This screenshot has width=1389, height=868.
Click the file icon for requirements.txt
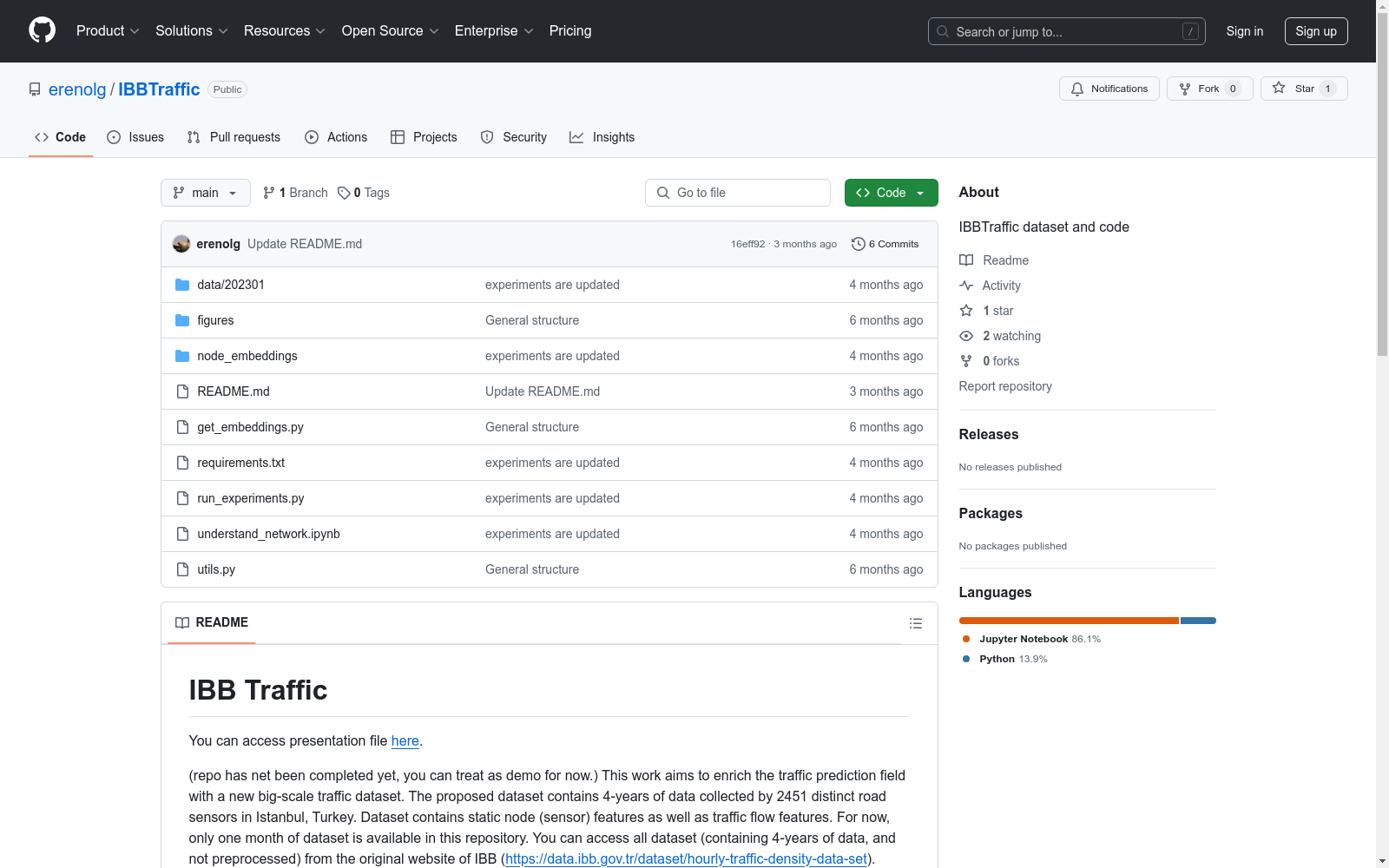pos(182,463)
